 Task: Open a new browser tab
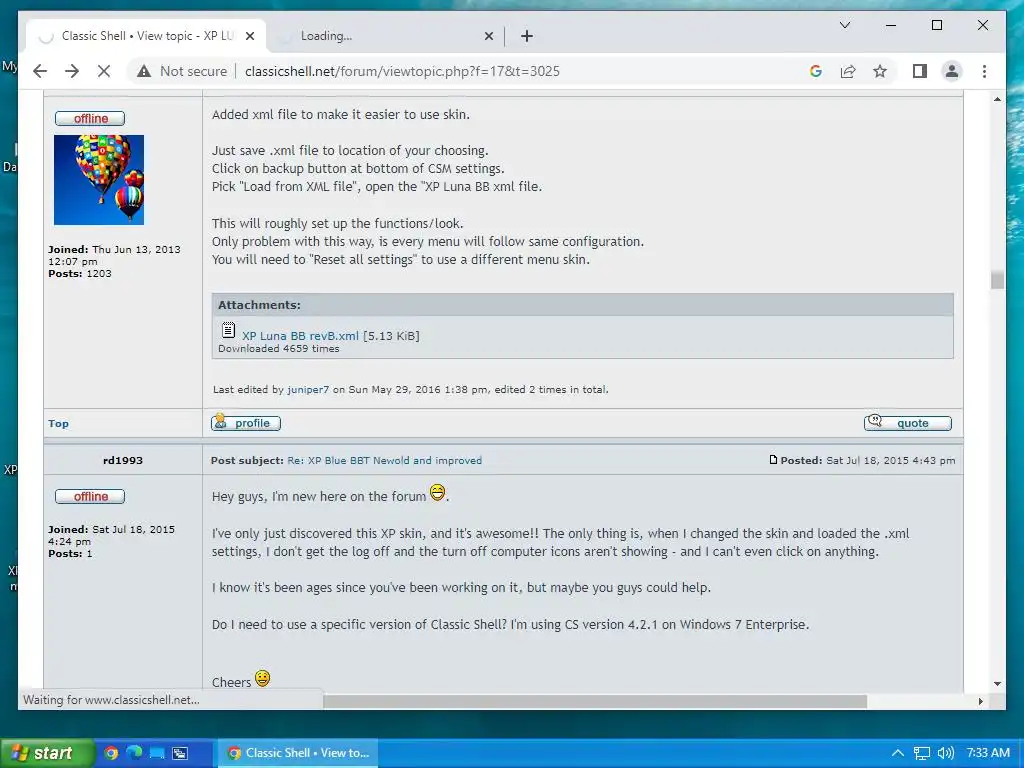click(x=527, y=36)
